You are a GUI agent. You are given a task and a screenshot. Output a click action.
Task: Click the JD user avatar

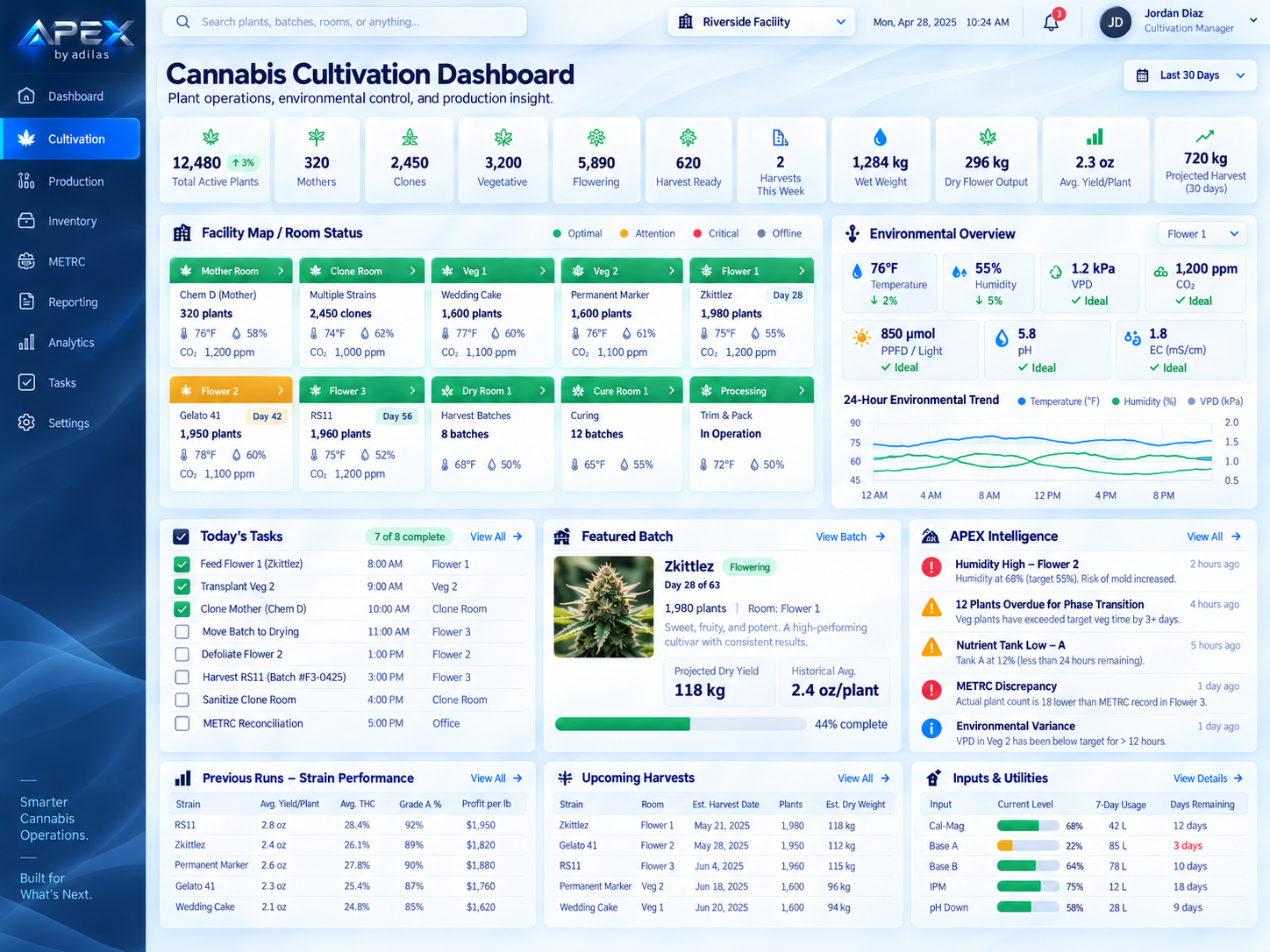point(1115,22)
